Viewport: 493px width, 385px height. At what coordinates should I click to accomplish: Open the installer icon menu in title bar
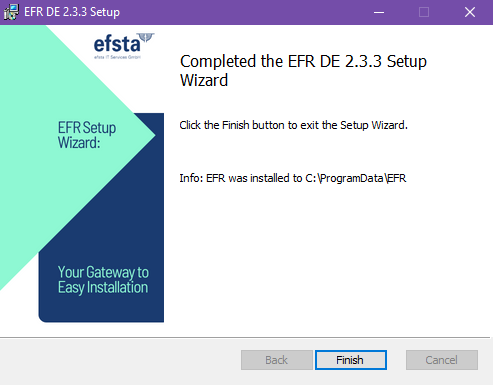pos(11,12)
